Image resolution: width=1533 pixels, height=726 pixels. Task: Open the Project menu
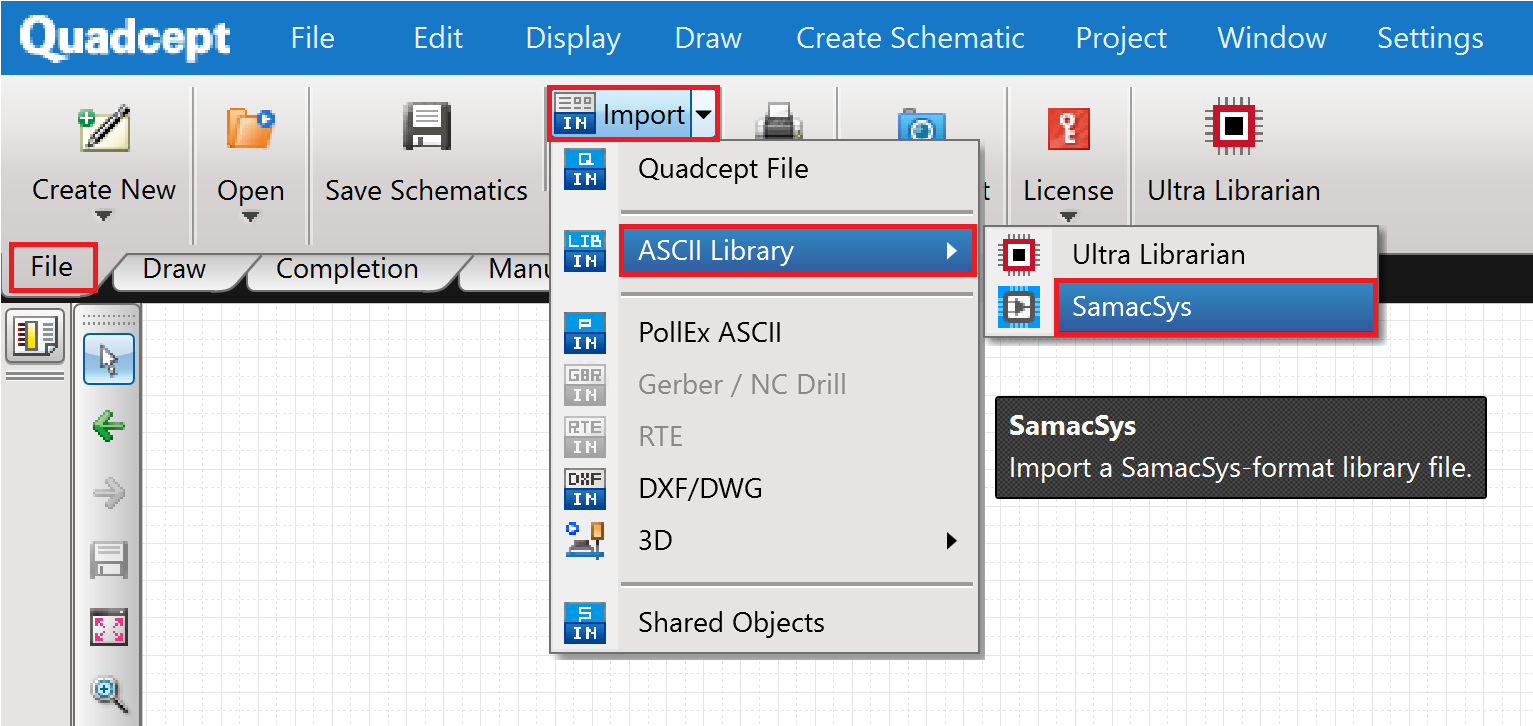coord(1120,38)
